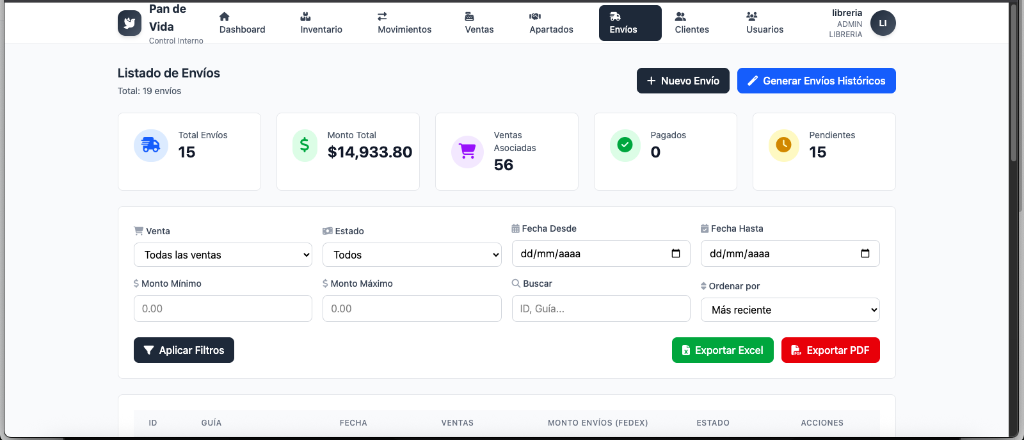Switch to the Ventas section
This screenshot has width=1024, height=440.
479,23
